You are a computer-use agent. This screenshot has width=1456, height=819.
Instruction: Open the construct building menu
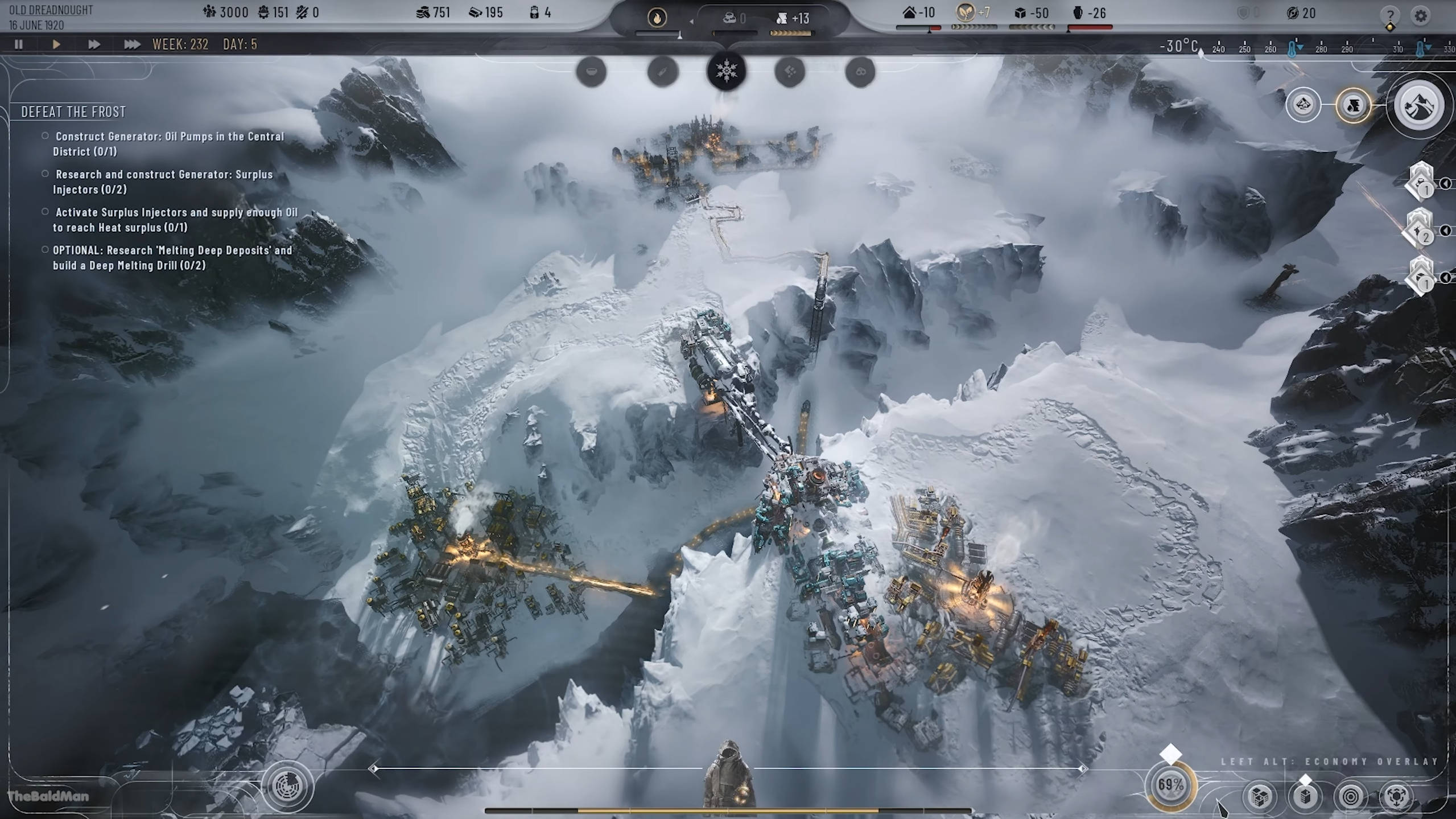1305,796
